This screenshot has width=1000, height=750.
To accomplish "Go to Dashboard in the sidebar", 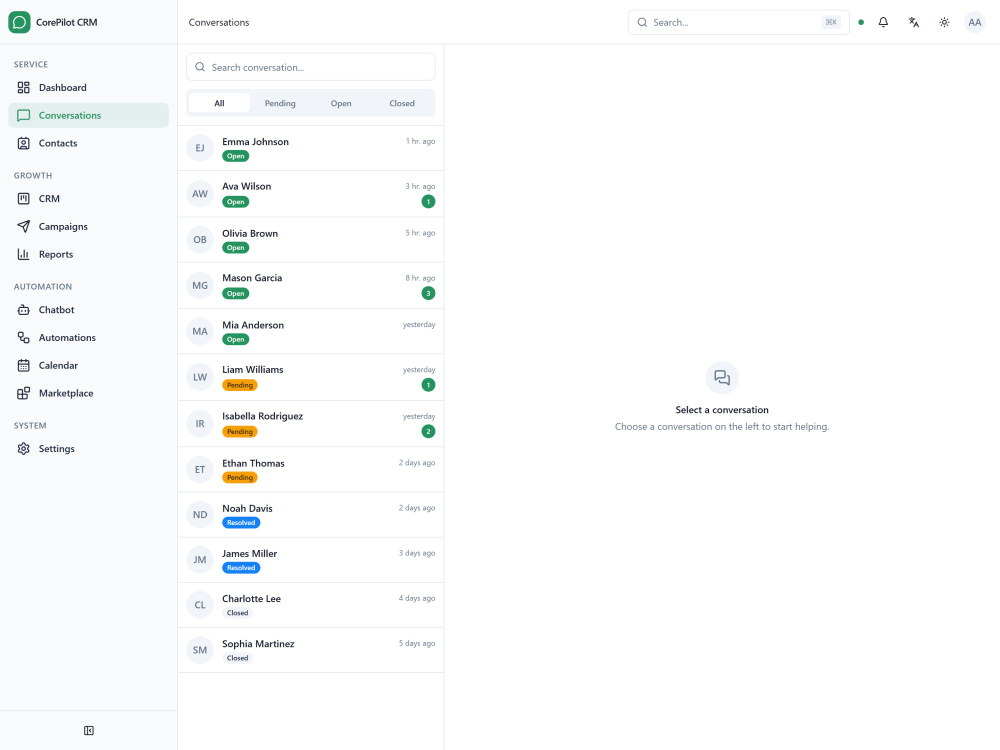I will tap(89, 87).
